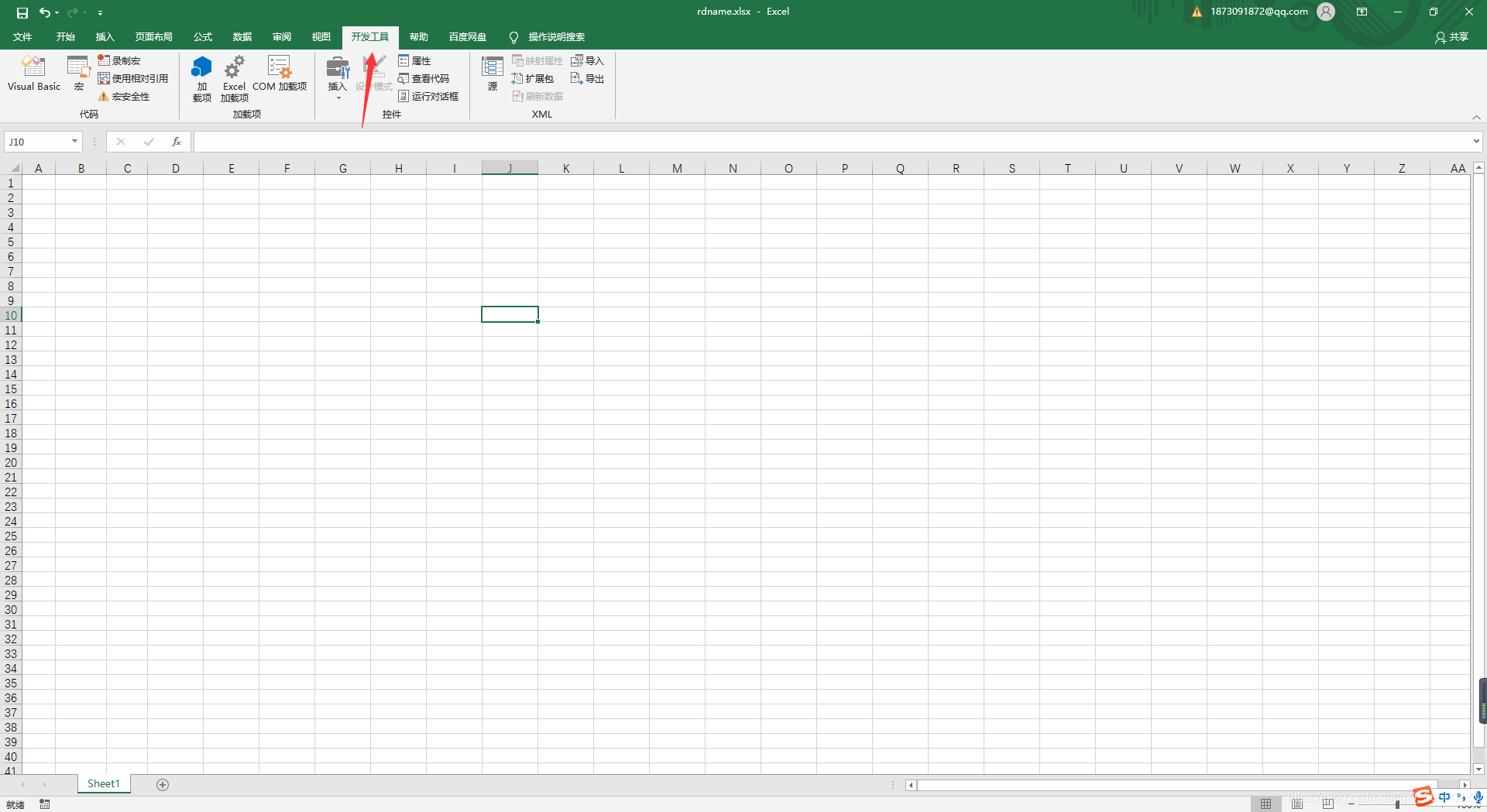Viewport: 1487px width, 812px height.
Task: Switch to the Insert ribbon tab
Action: tap(105, 37)
